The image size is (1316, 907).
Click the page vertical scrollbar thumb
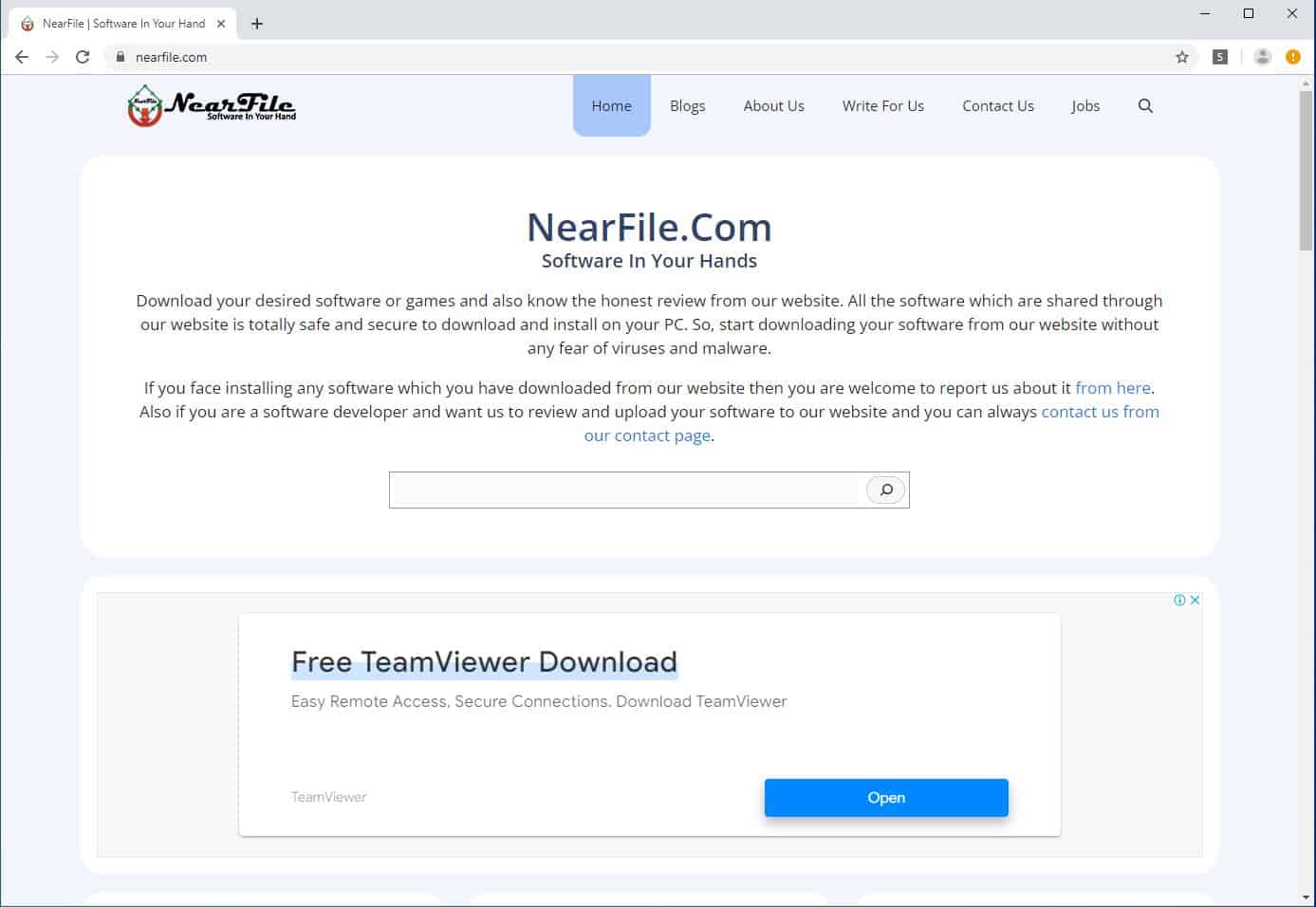point(1307,171)
